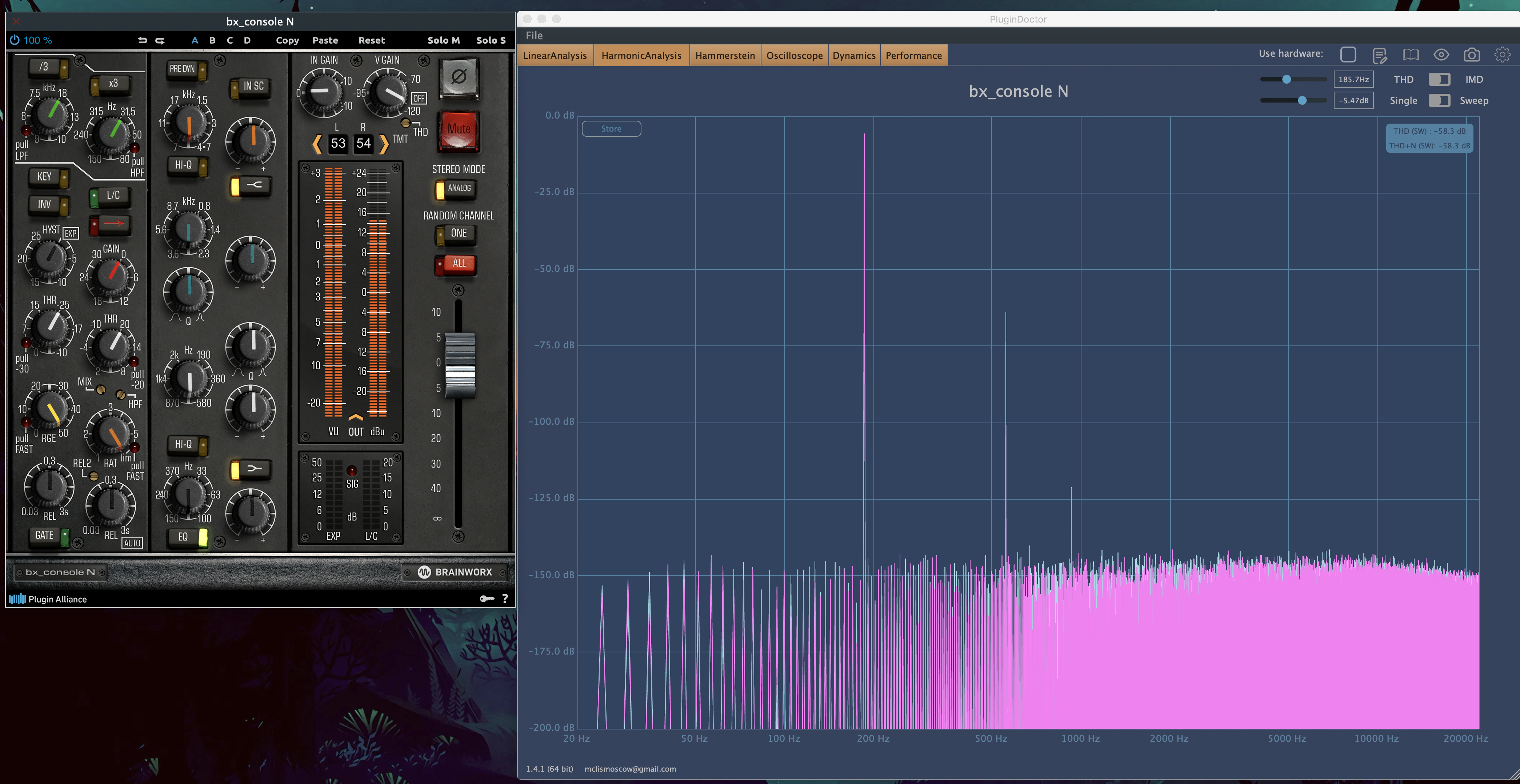Click the PluginDoctor camera screenshot icon
The height and width of the screenshot is (784, 1520).
(1472, 55)
